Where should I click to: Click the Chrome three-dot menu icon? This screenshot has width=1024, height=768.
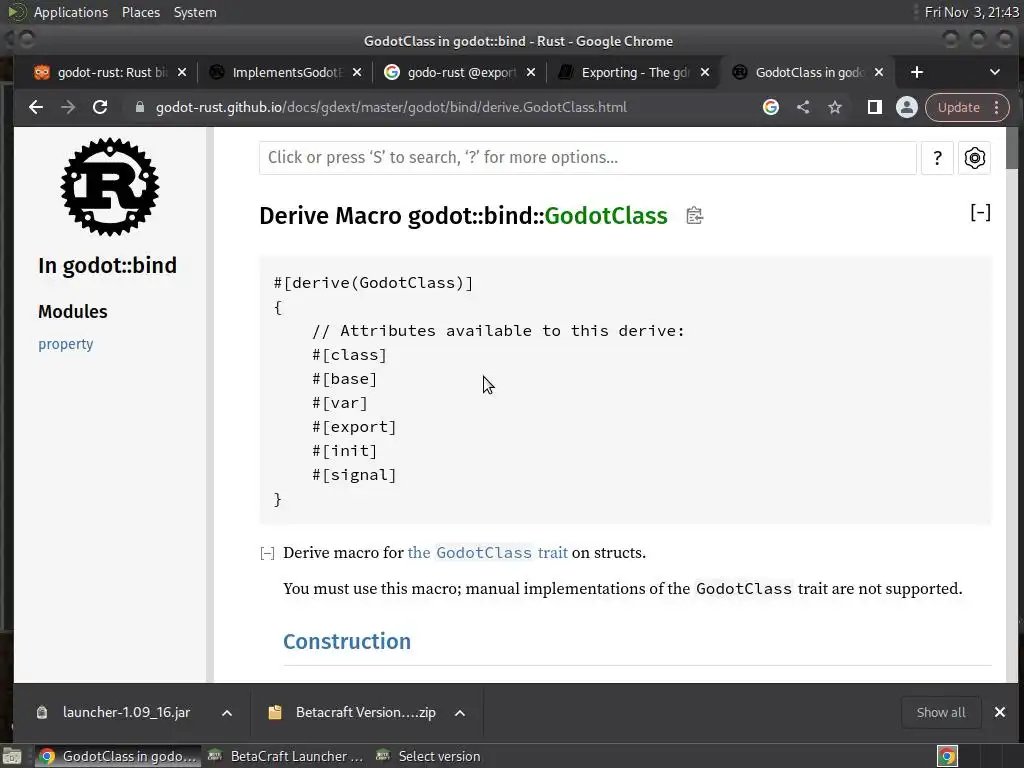click(997, 108)
